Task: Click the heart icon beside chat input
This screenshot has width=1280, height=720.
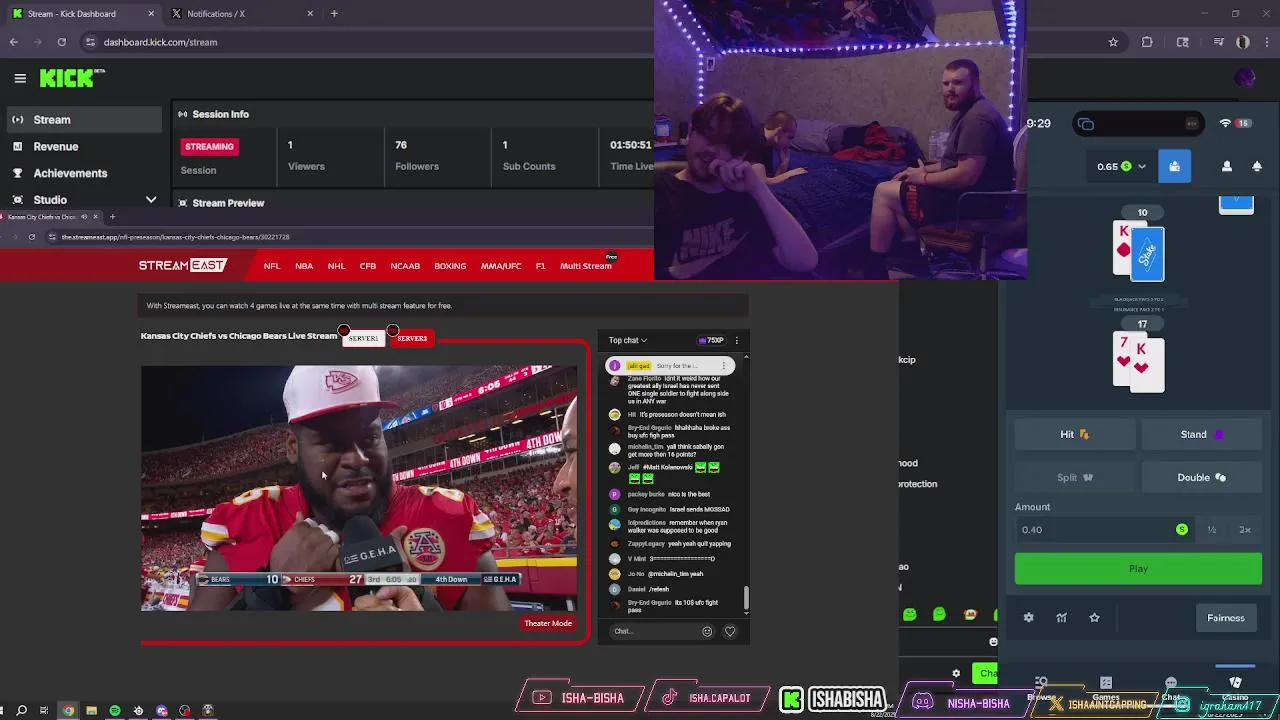Action: click(730, 631)
